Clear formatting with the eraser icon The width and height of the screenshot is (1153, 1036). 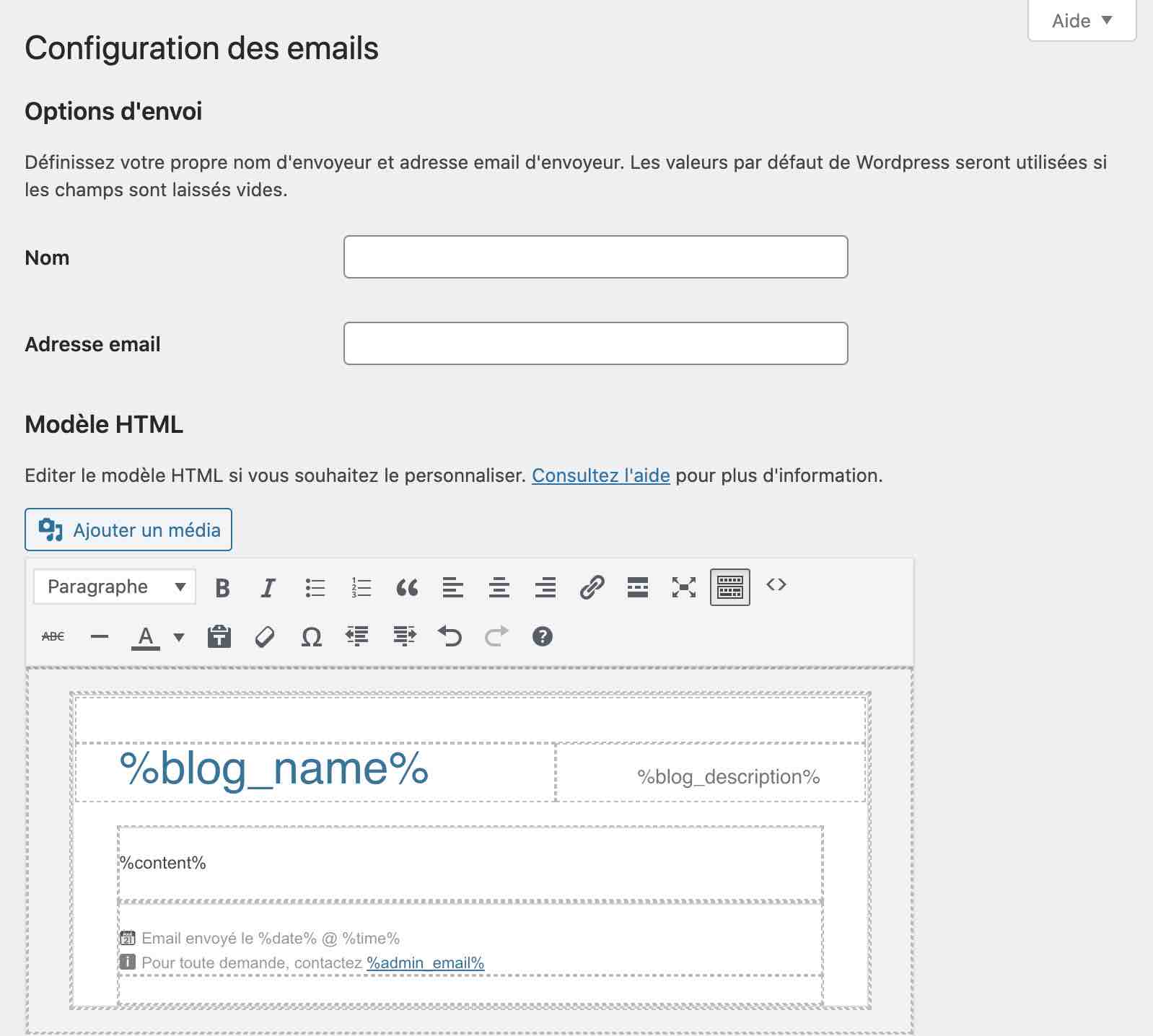click(x=266, y=636)
